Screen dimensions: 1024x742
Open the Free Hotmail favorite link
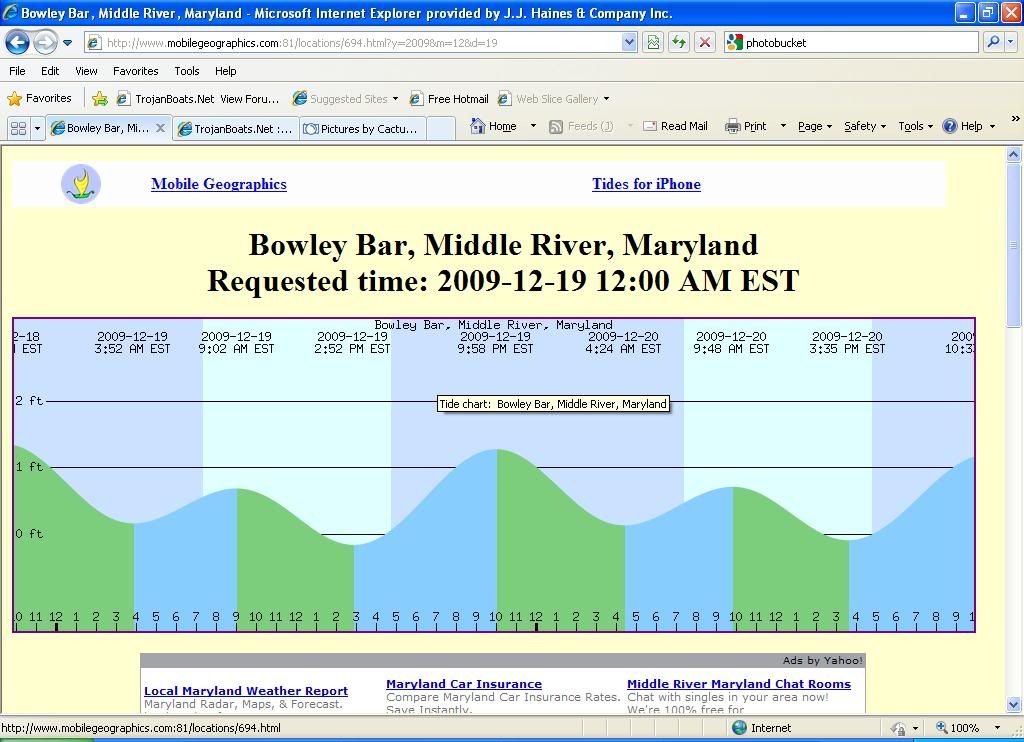tap(449, 99)
